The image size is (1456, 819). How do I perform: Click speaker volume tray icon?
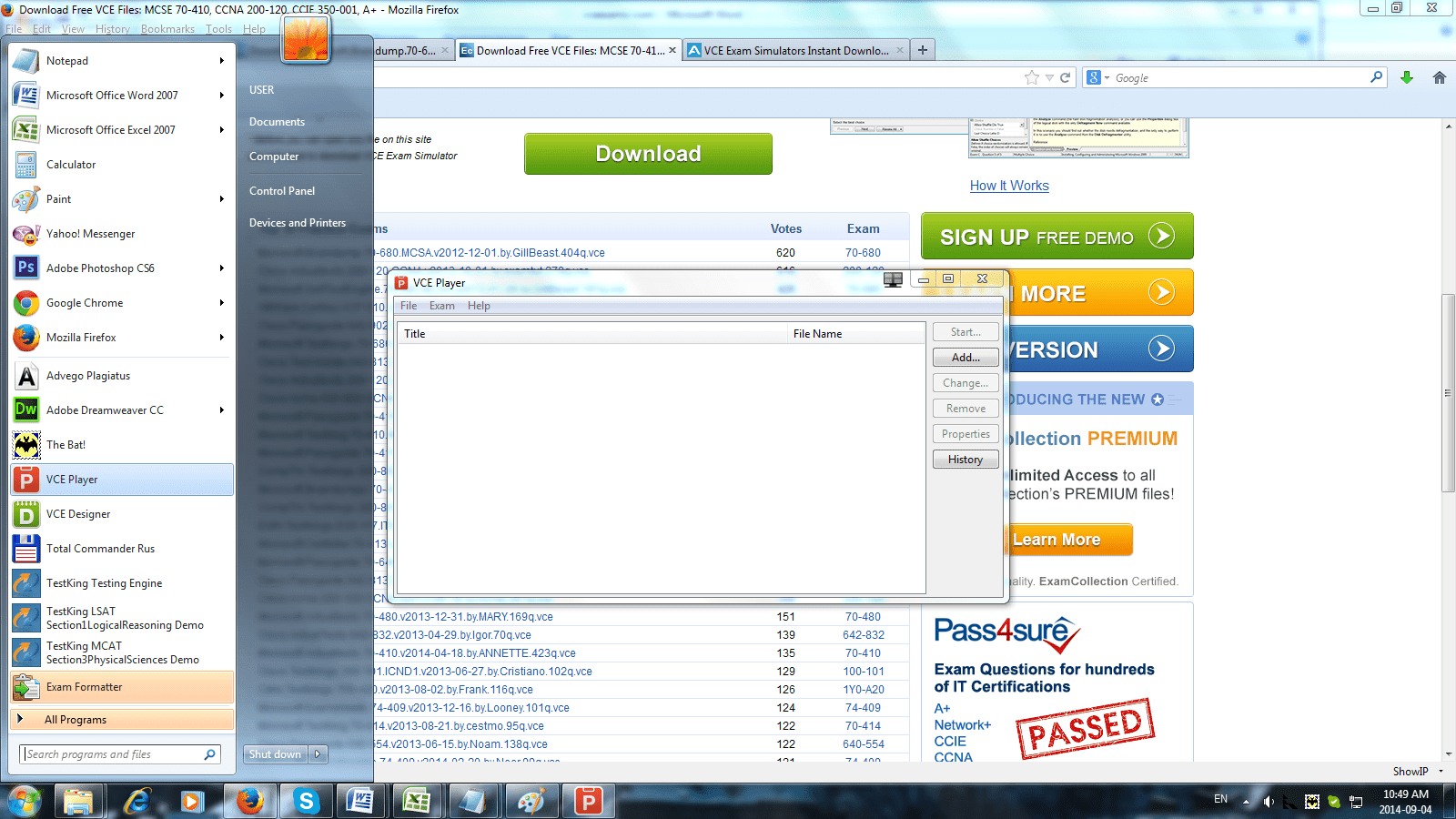[1269, 802]
